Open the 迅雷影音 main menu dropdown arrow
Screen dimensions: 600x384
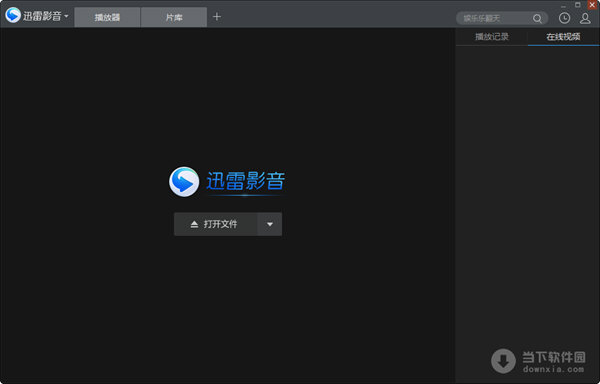66,16
